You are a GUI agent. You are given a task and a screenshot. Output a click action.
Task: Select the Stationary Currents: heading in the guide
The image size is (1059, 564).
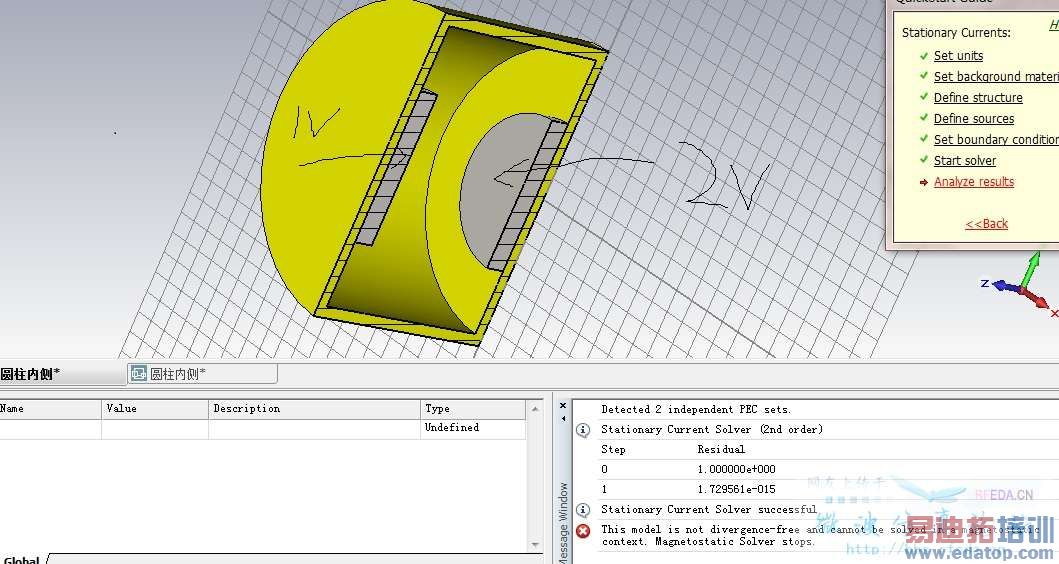pyautogui.click(x=956, y=32)
